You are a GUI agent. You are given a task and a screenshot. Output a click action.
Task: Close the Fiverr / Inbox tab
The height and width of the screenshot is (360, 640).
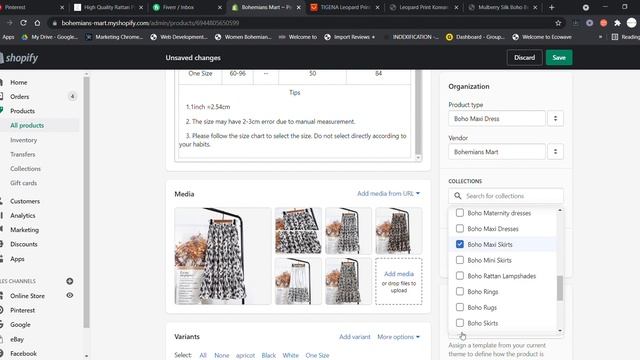[x=220, y=7]
